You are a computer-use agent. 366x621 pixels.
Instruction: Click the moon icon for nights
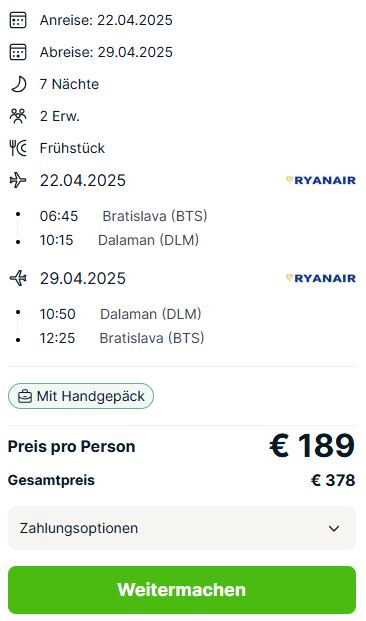pos(18,84)
